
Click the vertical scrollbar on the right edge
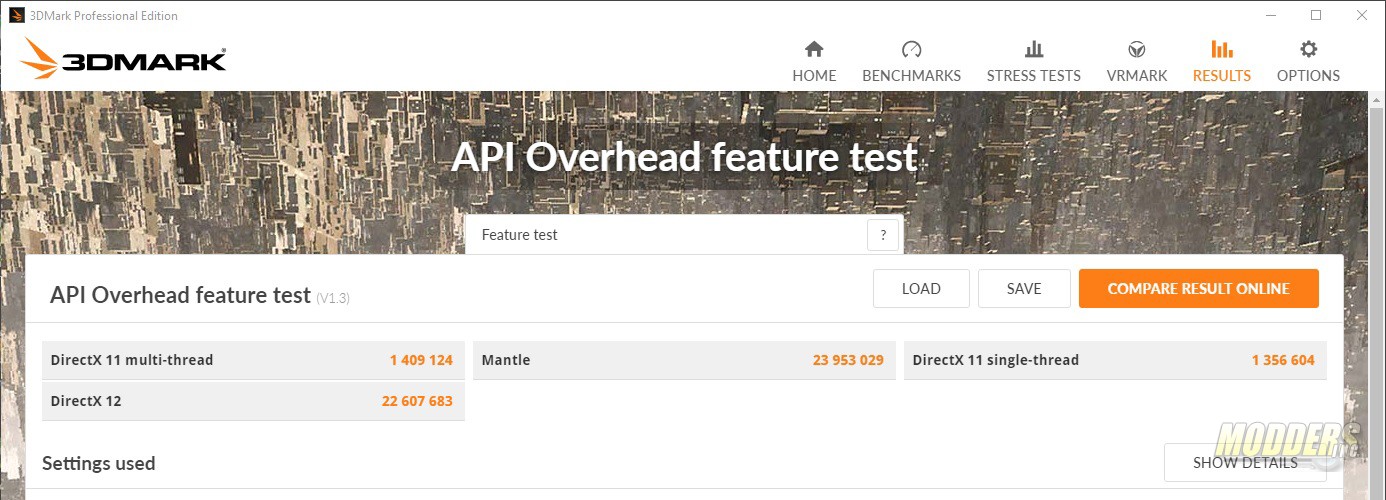click(1376, 295)
